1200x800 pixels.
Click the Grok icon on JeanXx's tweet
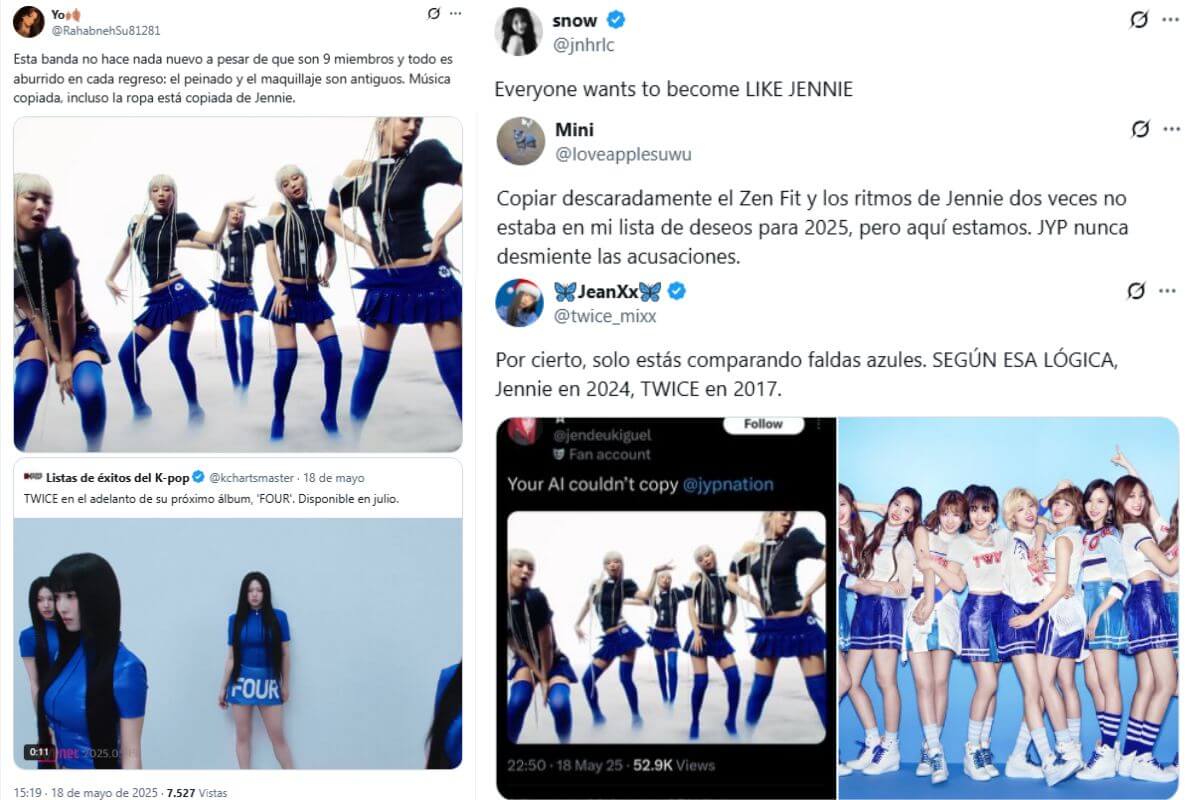(x=1136, y=291)
